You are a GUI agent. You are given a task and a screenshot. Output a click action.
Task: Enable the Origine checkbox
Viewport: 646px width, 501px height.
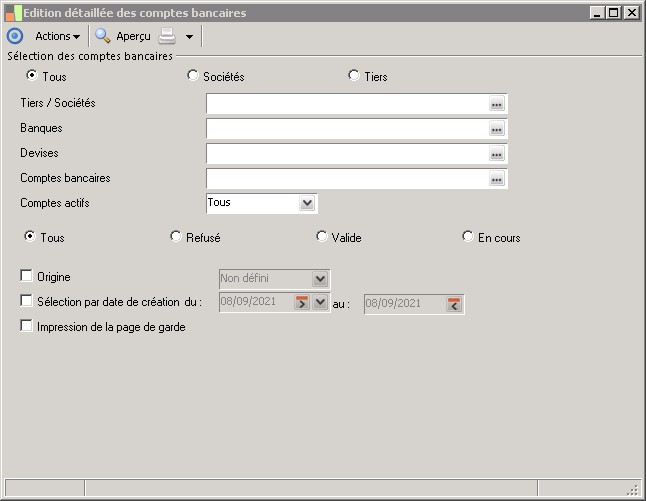point(27,276)
